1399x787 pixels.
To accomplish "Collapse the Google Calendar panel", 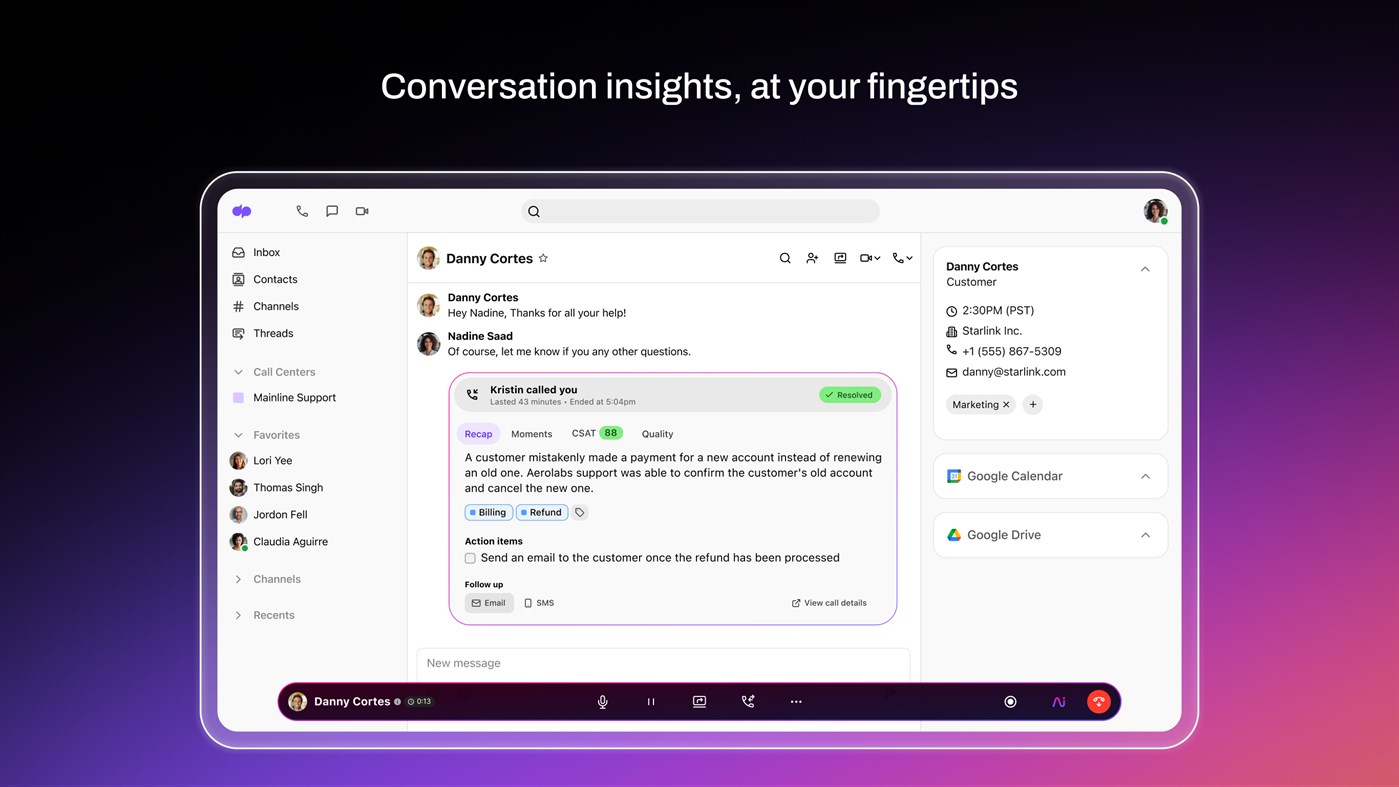I will pos(1144,476).
